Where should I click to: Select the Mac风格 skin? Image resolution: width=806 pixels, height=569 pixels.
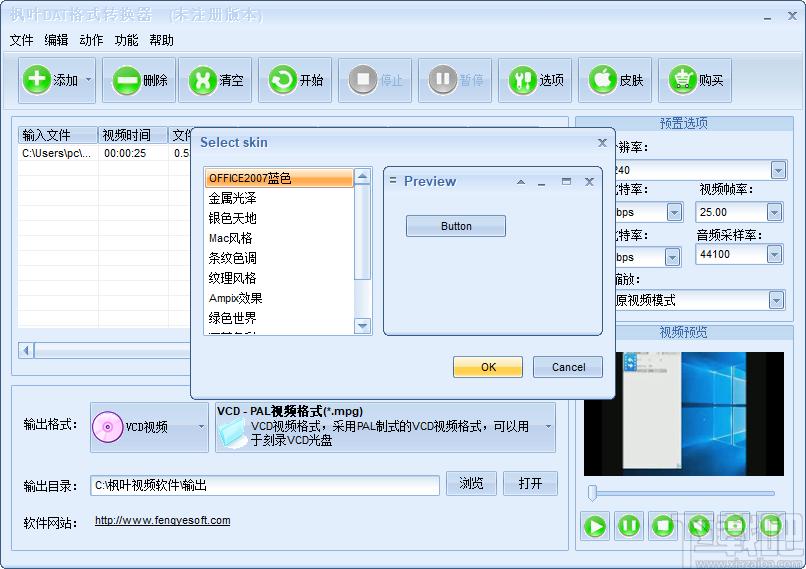[279, 238]
